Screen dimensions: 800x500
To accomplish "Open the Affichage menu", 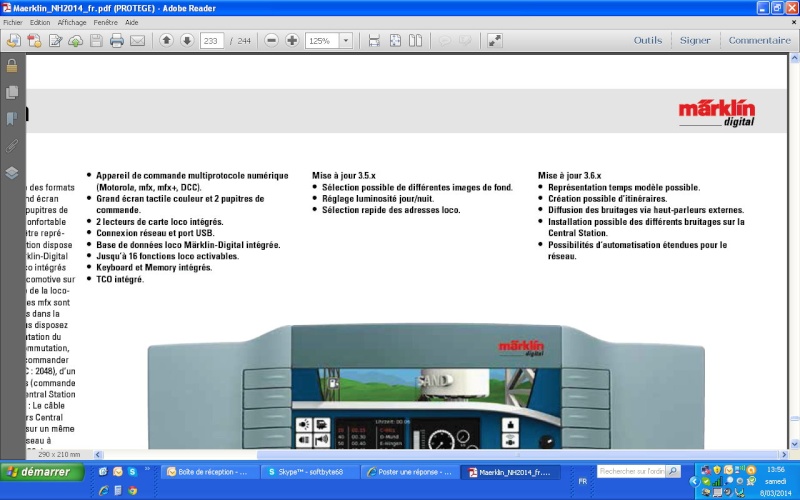I will 72,22.
